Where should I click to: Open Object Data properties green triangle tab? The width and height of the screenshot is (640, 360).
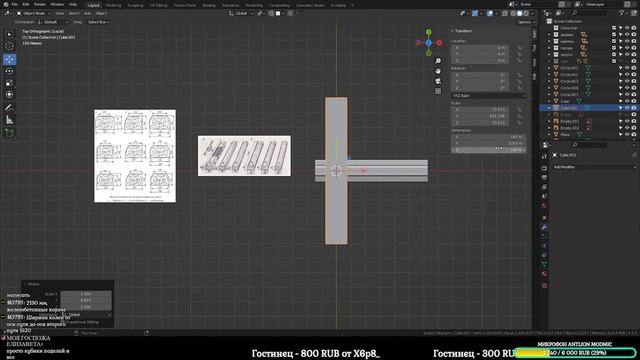point(544,264)
